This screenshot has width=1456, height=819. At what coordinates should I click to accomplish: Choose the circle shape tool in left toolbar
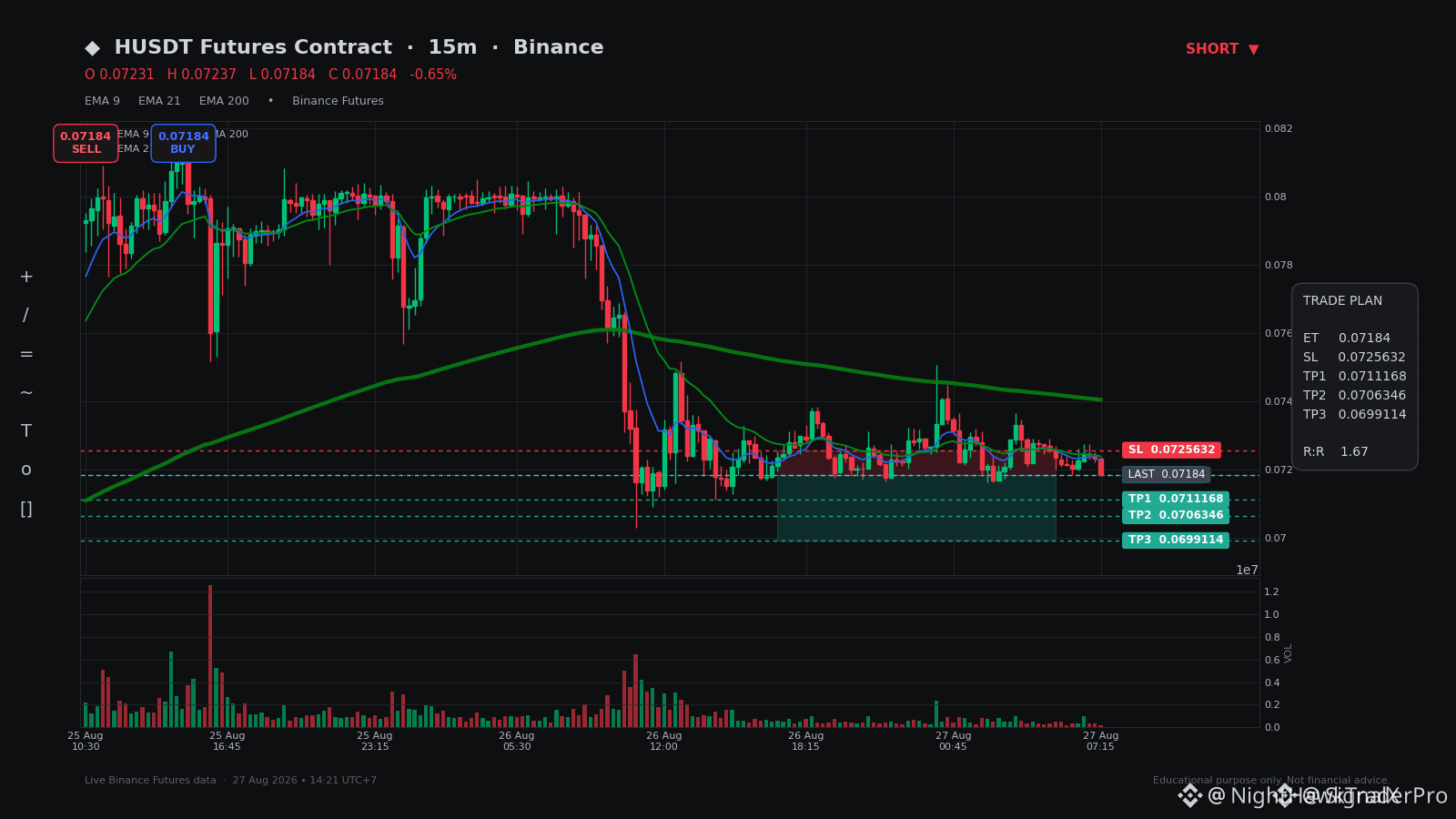coord(26,470)
